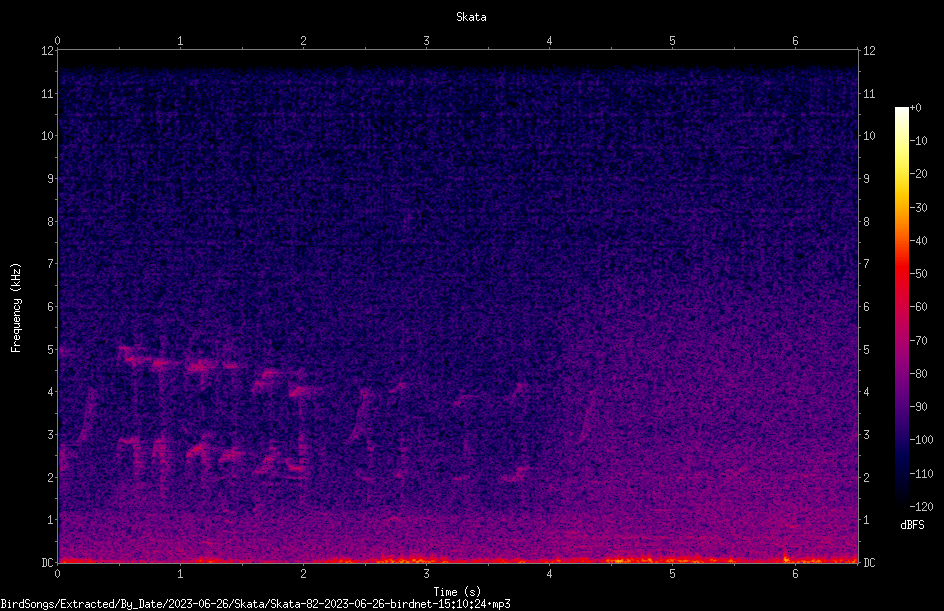Click the "DC" label on the right frequency axis

[869, 563]
